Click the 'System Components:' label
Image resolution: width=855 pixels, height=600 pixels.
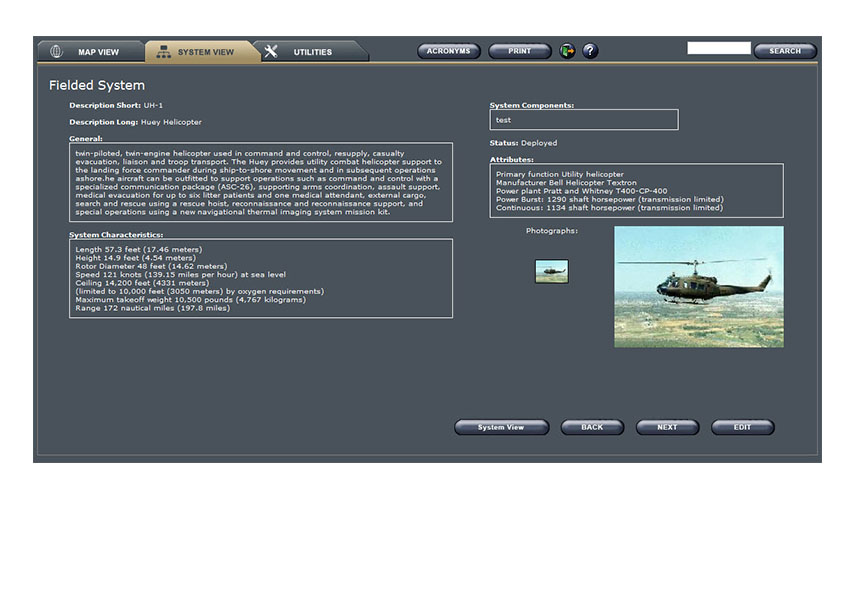pos(532,105)
